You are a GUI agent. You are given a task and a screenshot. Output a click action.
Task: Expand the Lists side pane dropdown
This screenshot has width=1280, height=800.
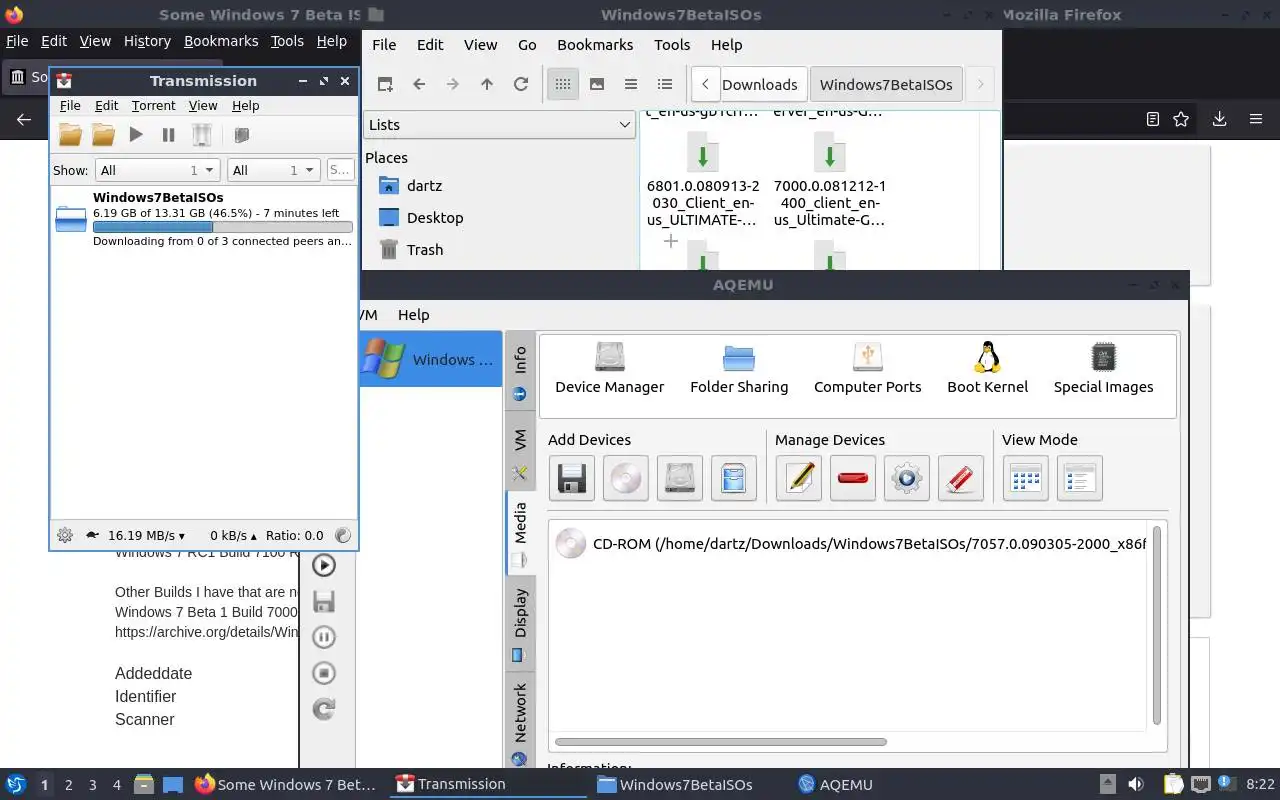coord(499,124)
